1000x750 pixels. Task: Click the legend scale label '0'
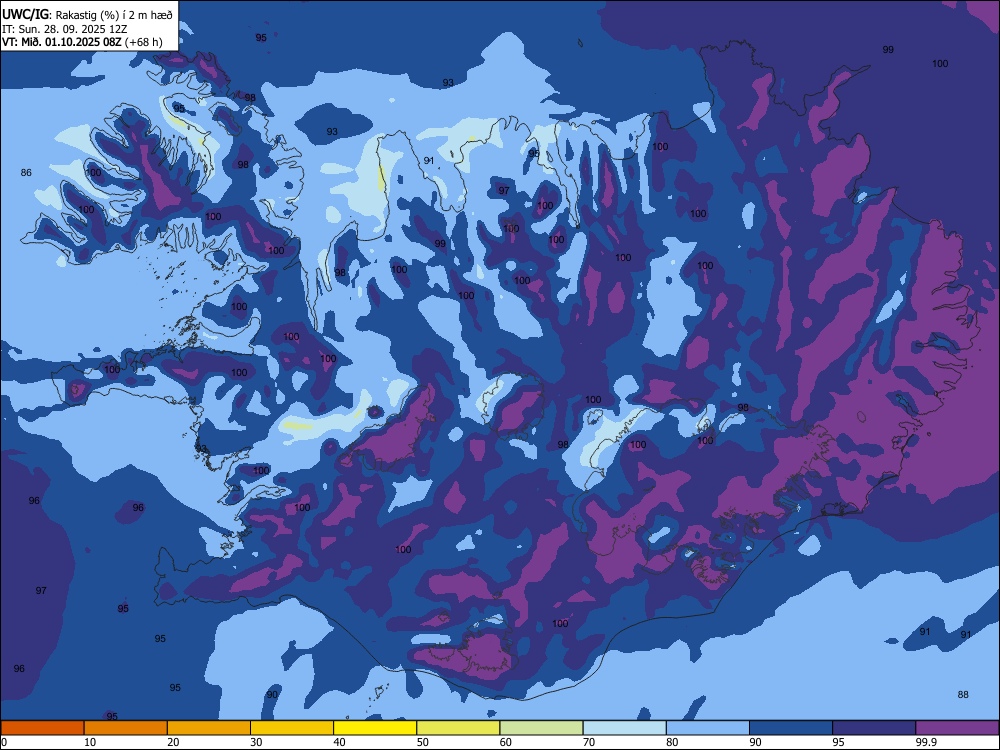[3, 742]
